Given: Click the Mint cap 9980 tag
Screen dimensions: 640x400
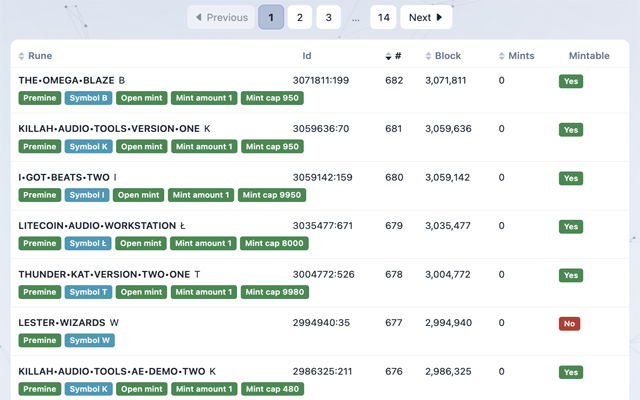Looking at the screenshot, I should coord(275,292).
